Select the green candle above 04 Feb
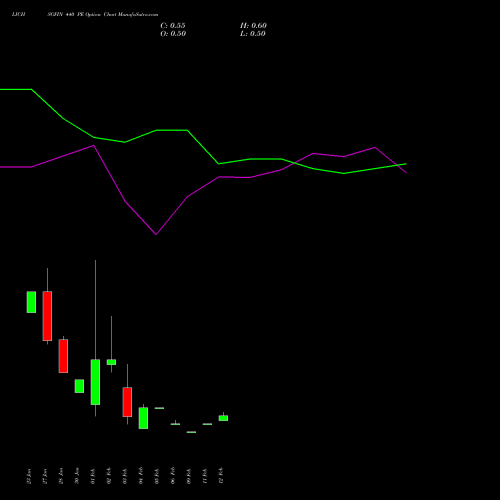 pos(143,418)
